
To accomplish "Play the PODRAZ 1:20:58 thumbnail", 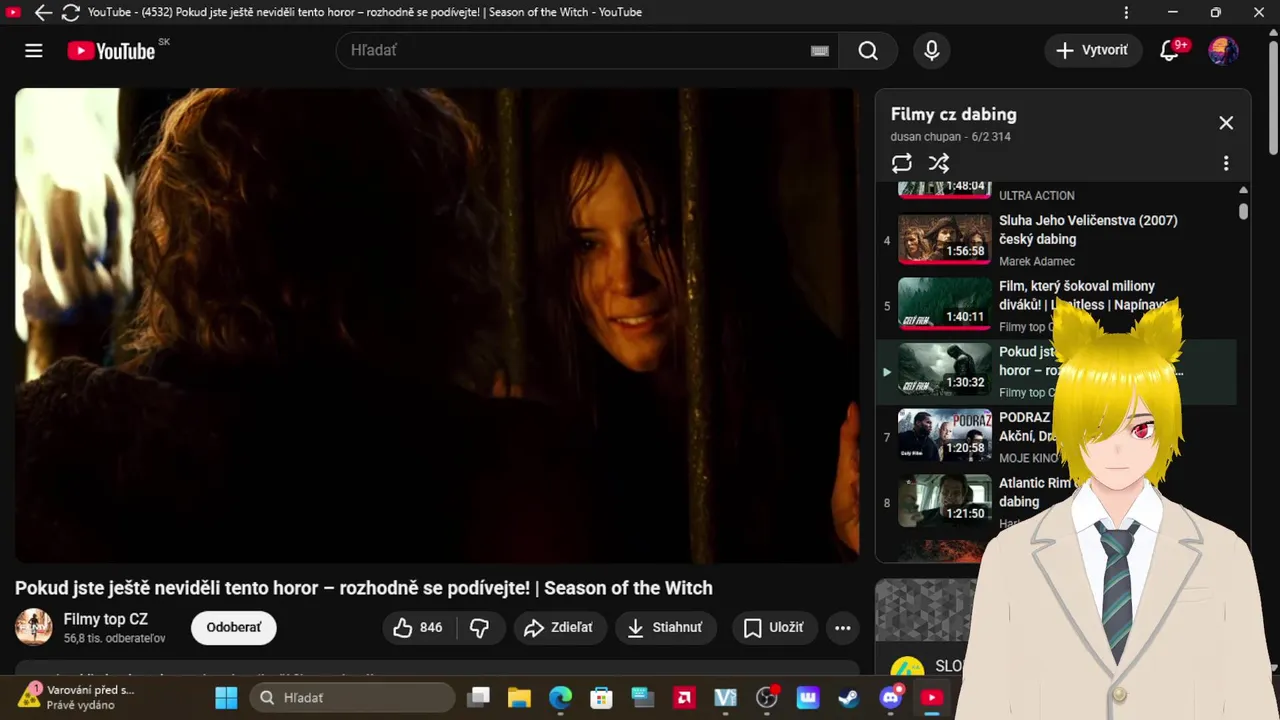I will (945, 435).
